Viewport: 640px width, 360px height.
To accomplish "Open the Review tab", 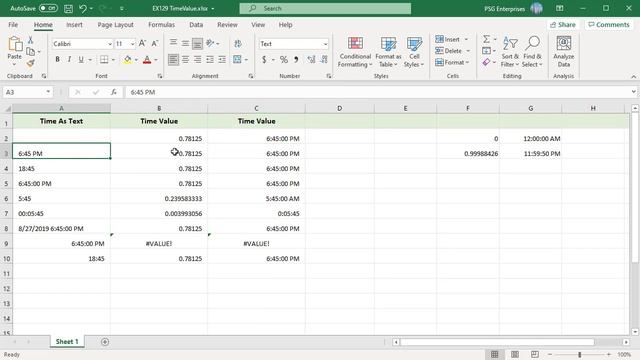I will [227, 24].
